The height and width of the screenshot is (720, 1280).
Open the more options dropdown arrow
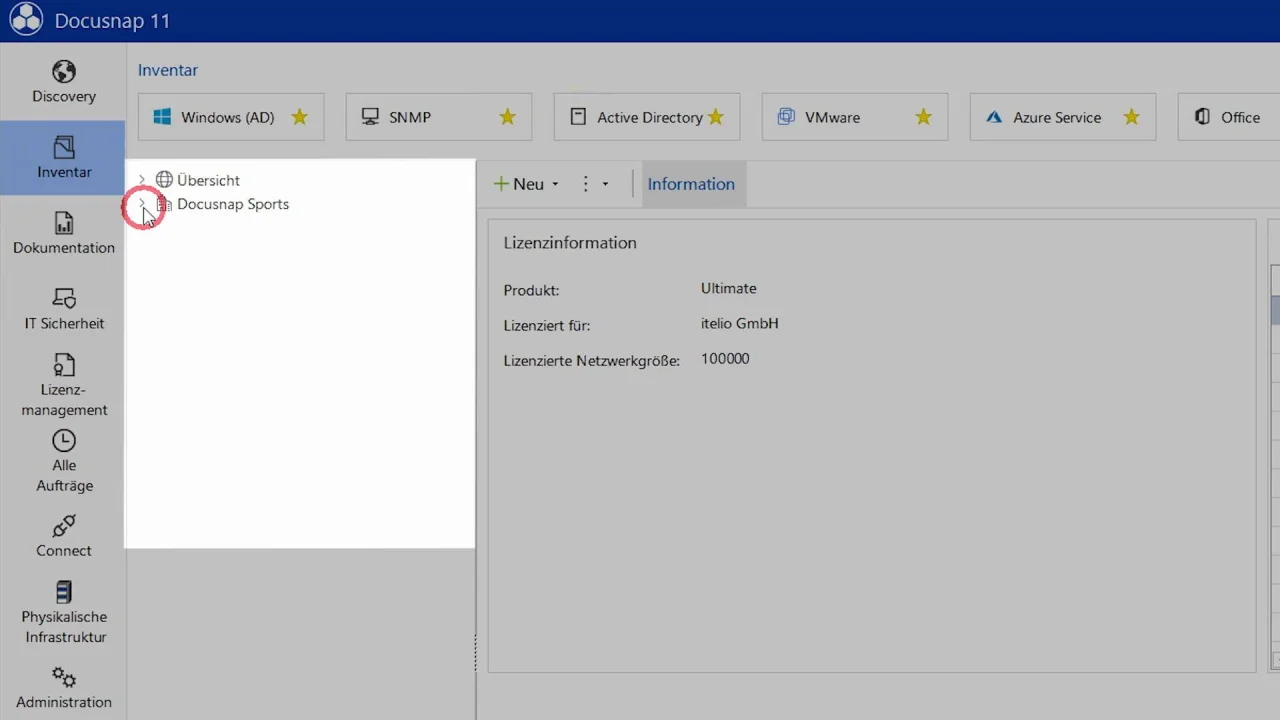tap(605, 184)
